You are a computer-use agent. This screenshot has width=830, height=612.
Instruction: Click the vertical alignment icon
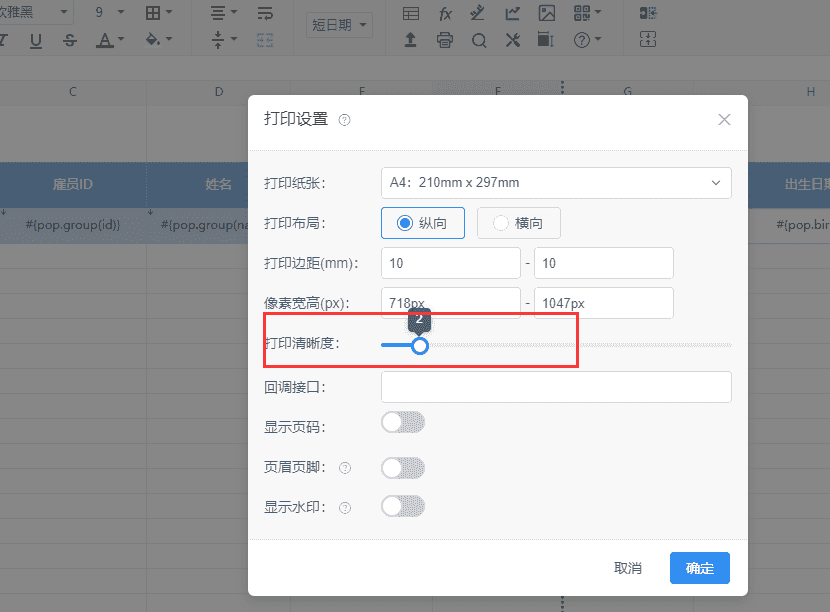point(218,40)
